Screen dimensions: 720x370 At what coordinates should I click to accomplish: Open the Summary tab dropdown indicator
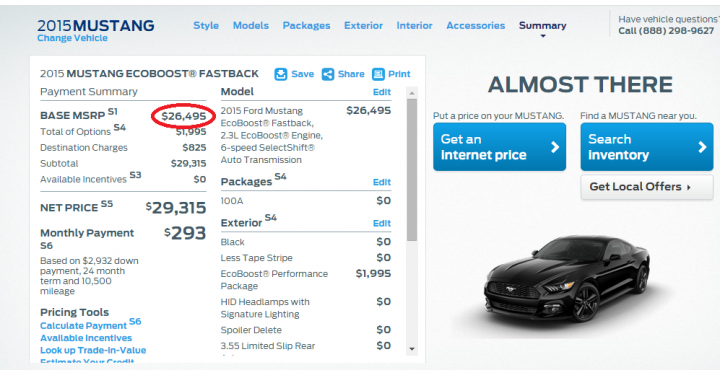543,36
